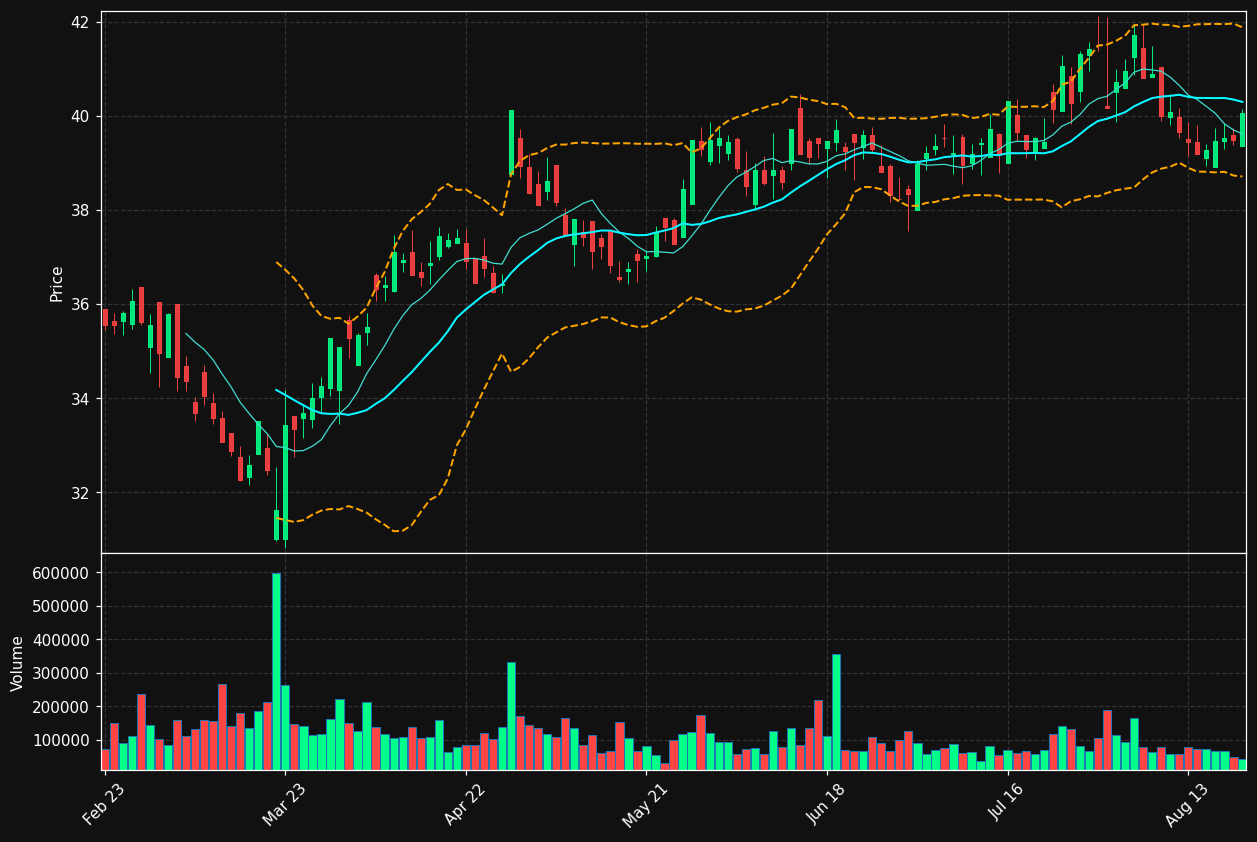
Task: Click the price tick label 32
Action: coord(81,493)
